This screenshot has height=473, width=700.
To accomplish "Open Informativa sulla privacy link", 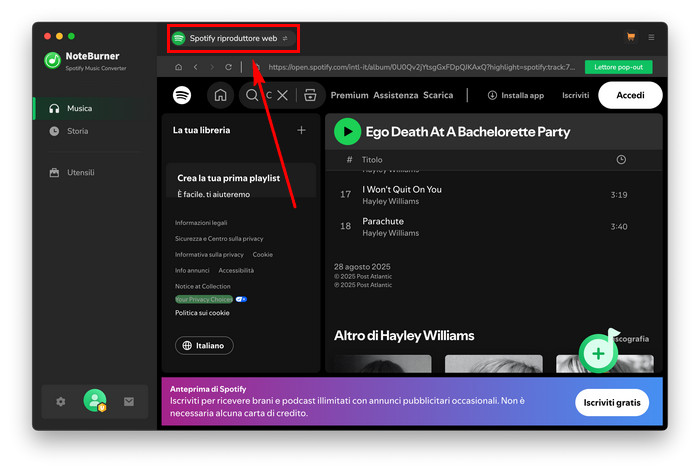I will 209,255.
